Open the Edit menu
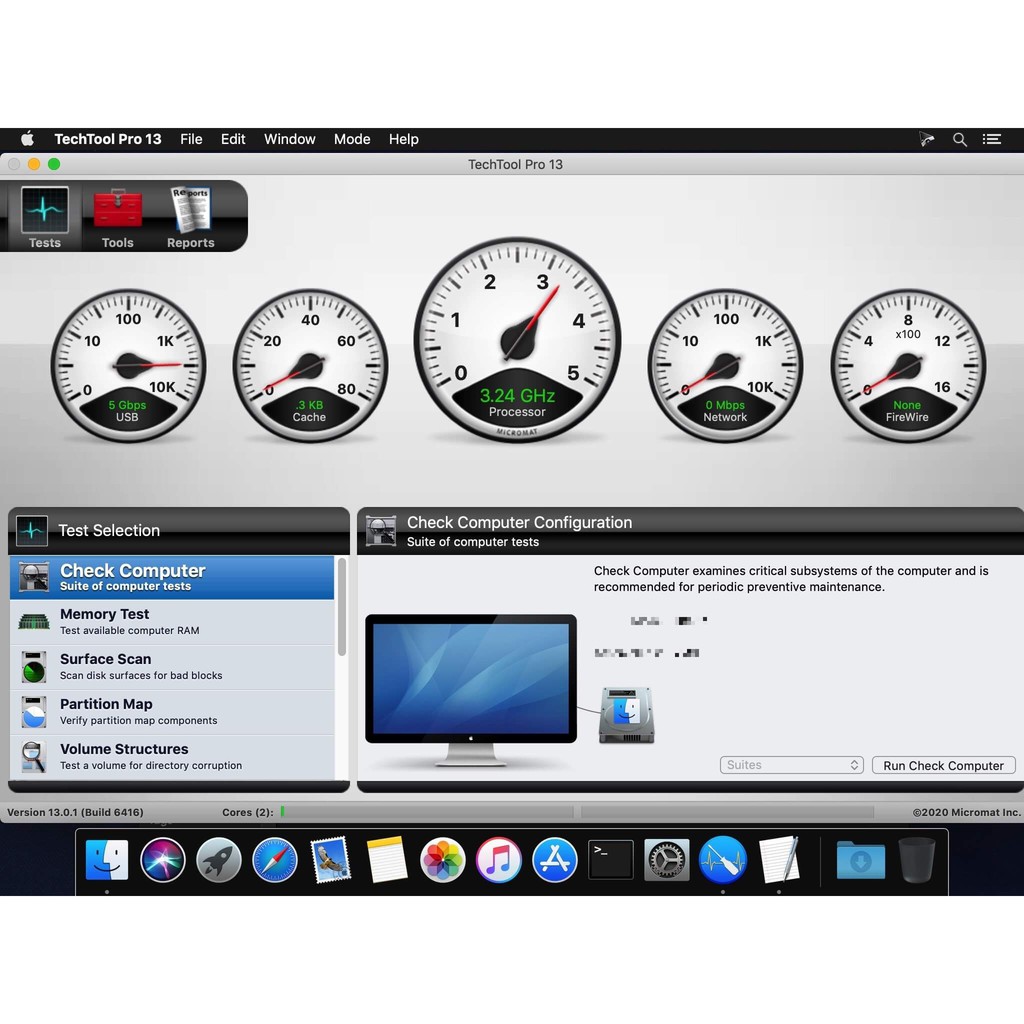 coord(233,139)
